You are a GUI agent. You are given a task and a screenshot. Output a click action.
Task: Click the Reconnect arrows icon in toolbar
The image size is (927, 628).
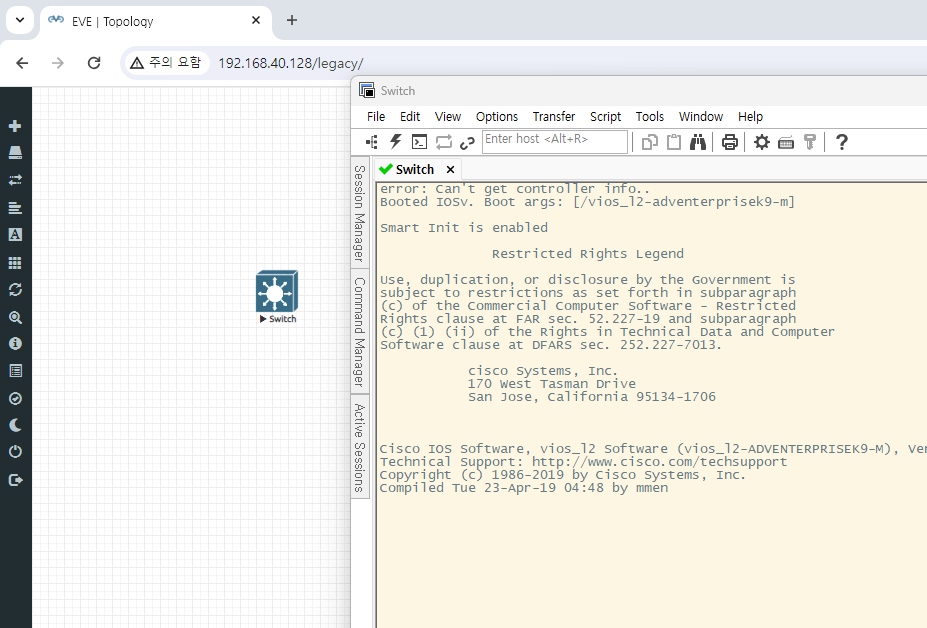point(444,142)
